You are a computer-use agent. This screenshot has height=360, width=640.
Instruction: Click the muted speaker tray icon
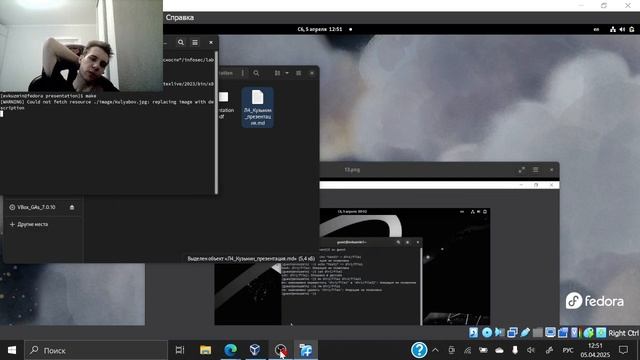pyautogui.click(x=531, y=350)
